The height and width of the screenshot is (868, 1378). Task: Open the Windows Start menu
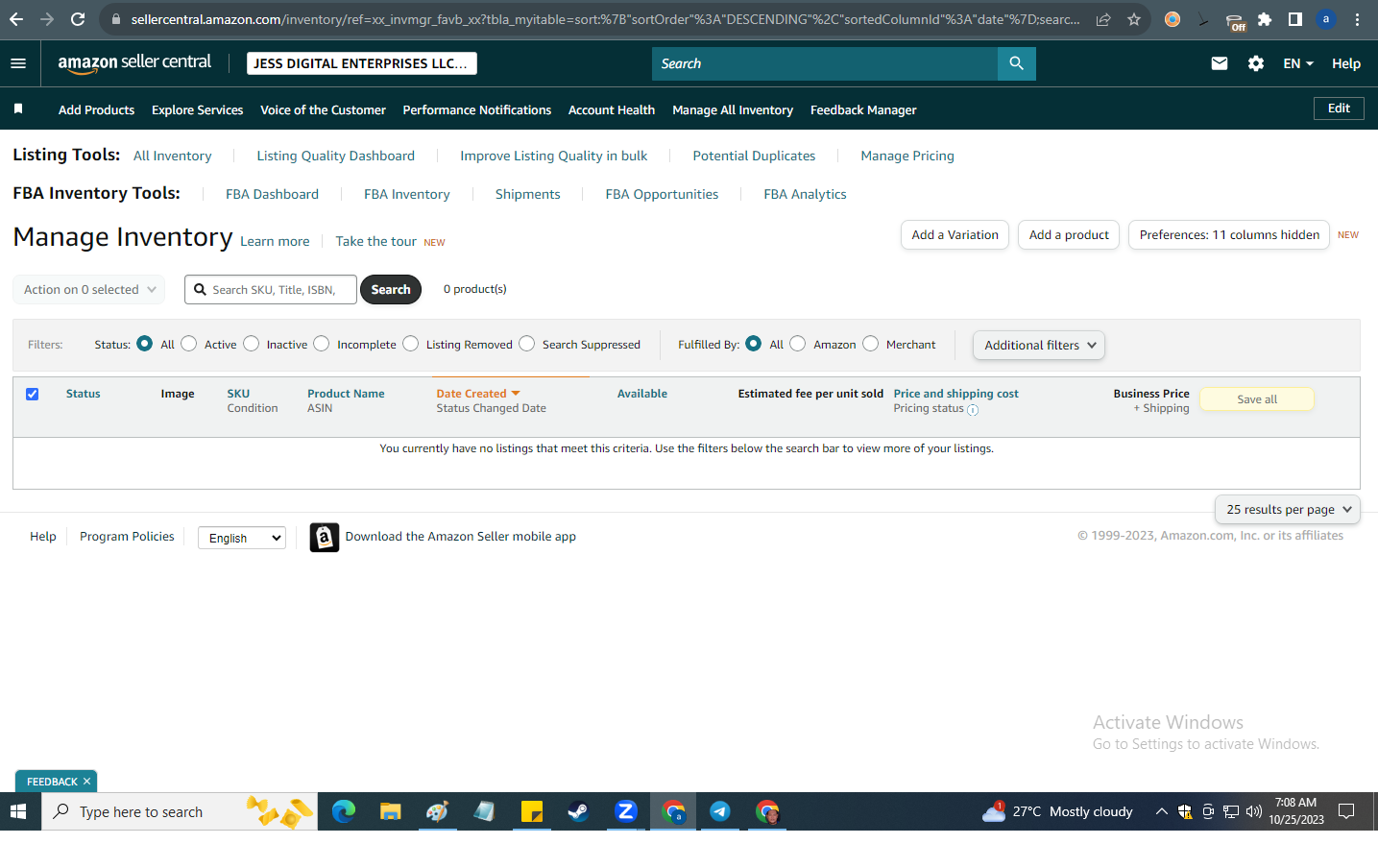point(18,811)
